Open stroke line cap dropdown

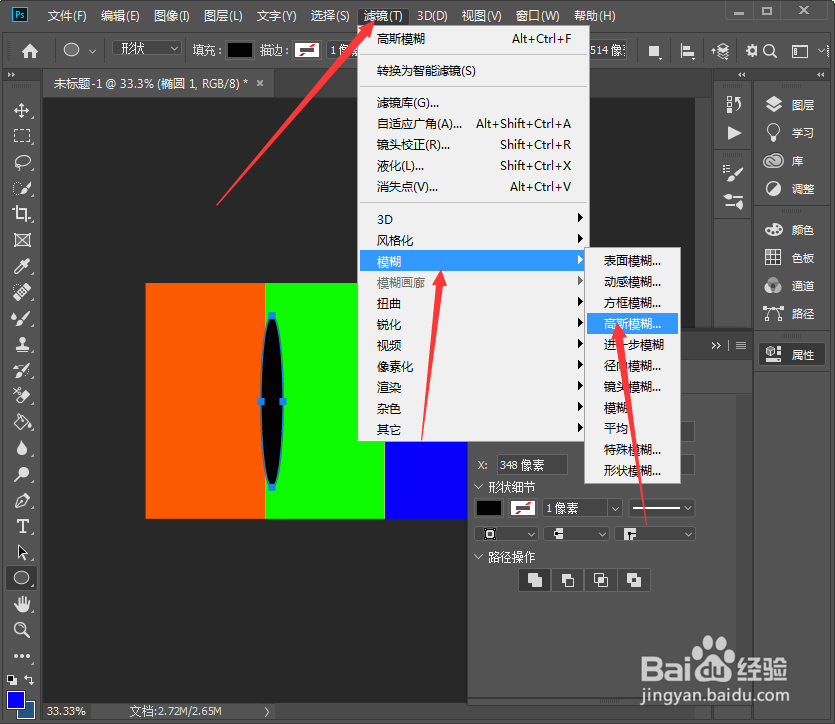point(577,533)
